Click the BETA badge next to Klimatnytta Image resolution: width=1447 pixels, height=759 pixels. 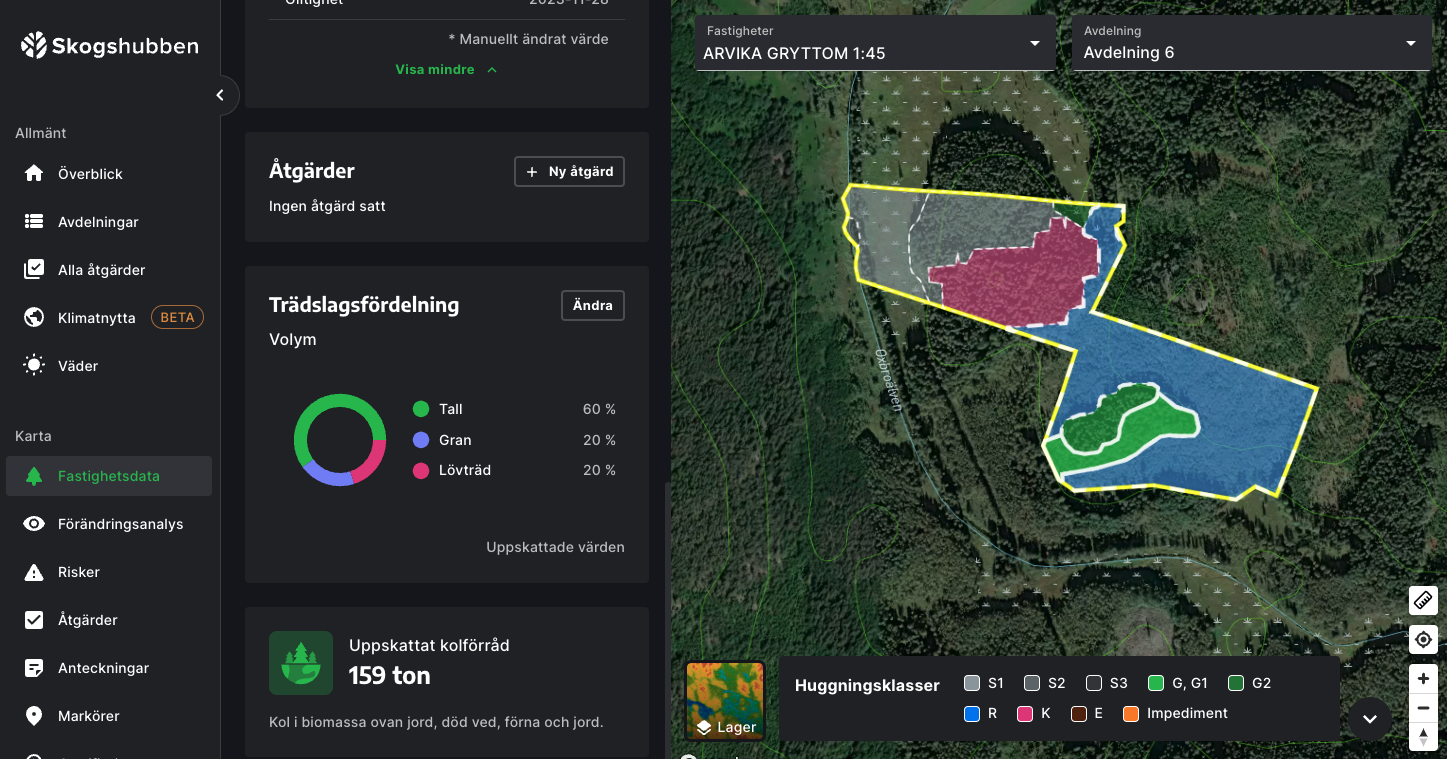click(x=177, y=318)
